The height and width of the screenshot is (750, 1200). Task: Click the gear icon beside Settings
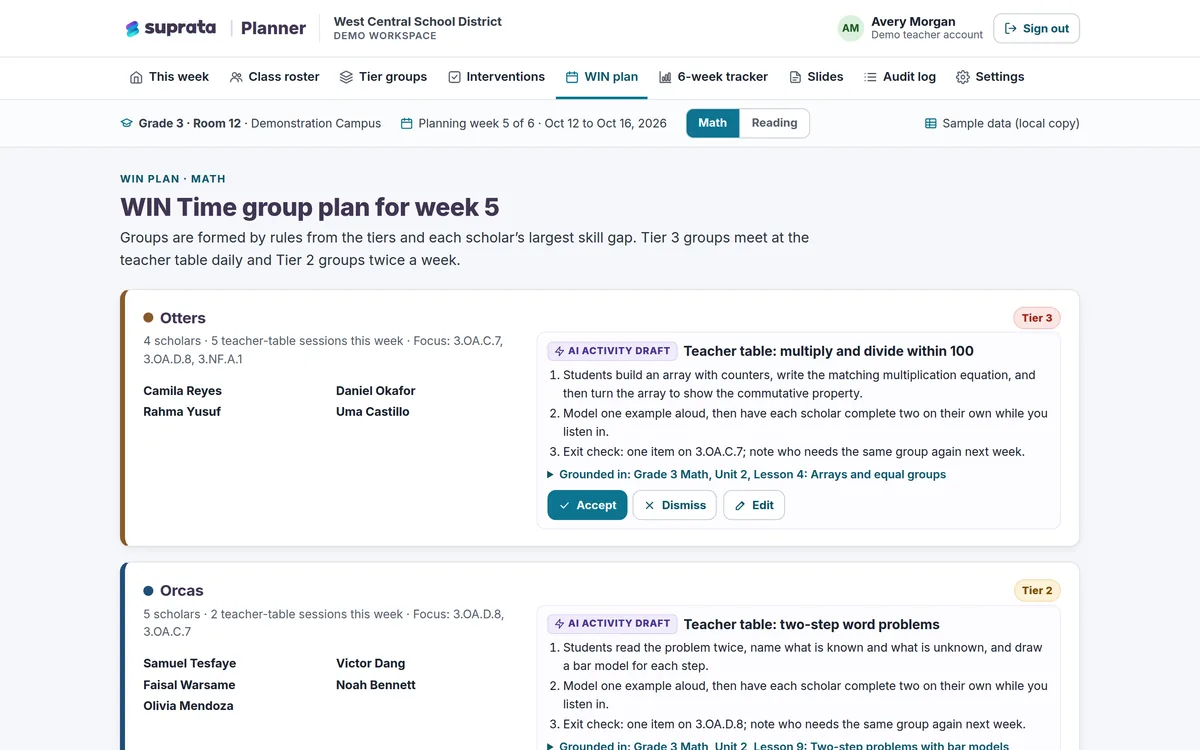(x=963, y=77)
